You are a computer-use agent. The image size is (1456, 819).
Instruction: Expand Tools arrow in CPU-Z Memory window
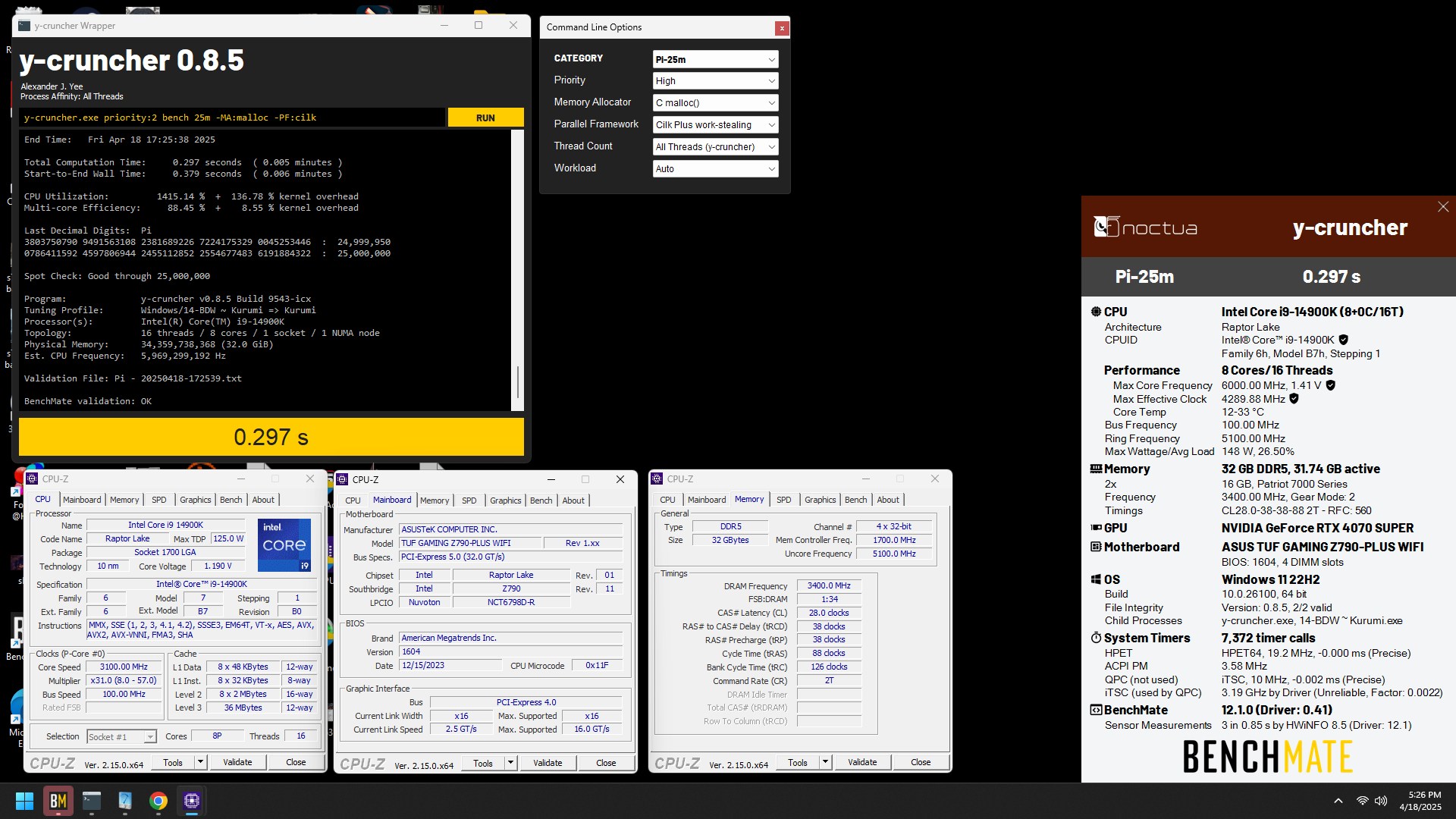[825, 762]
